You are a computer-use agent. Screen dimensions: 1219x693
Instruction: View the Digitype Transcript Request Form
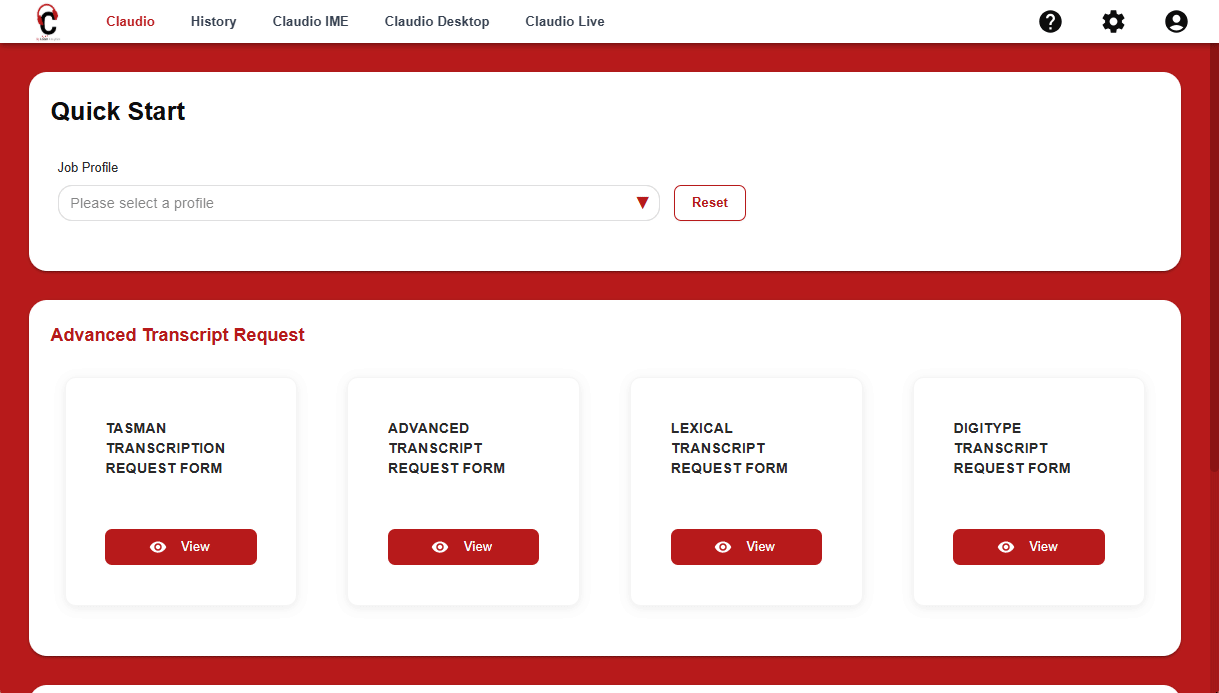(x=1029, y=547)
